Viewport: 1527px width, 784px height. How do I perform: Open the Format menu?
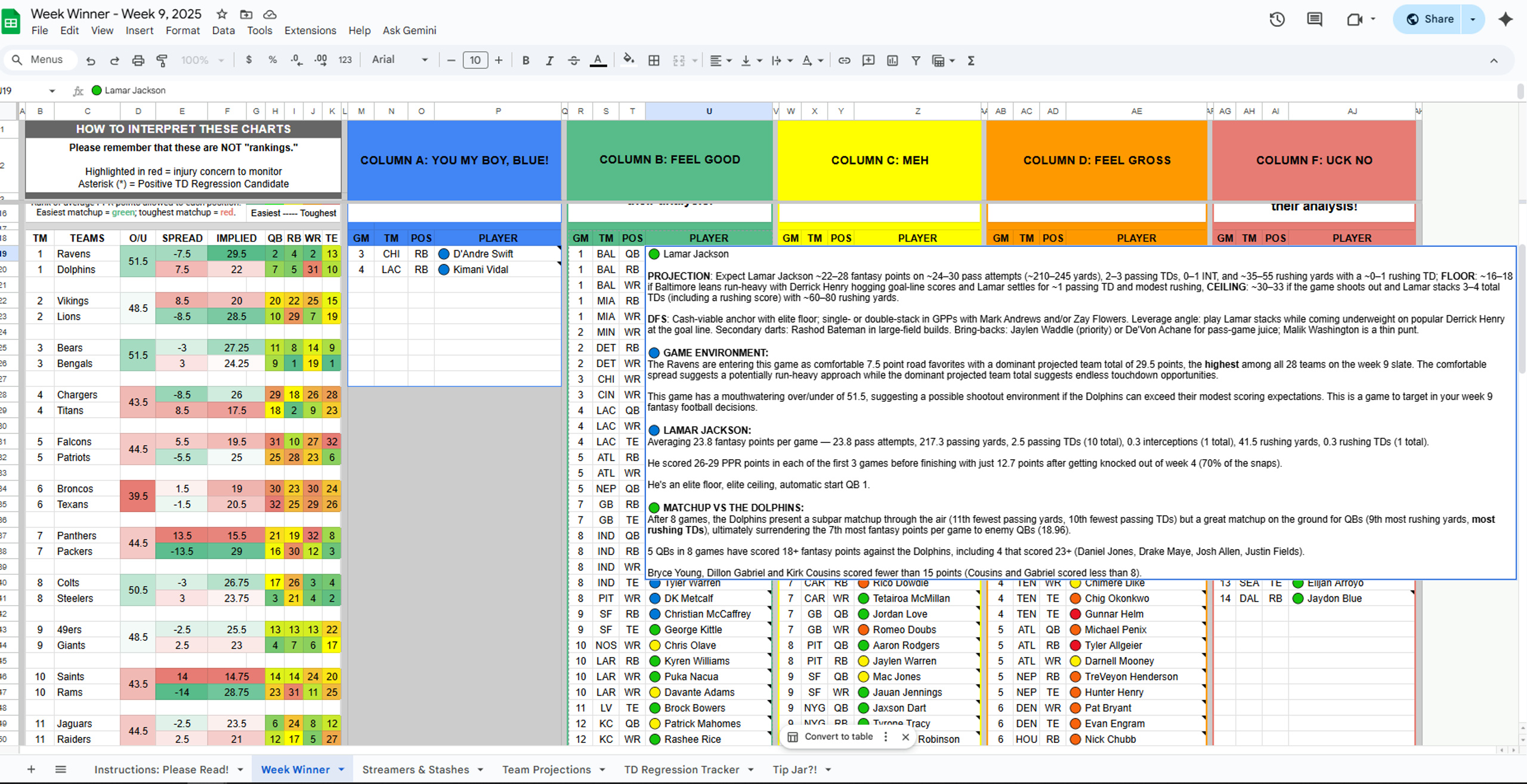click(x=183, y=30)
